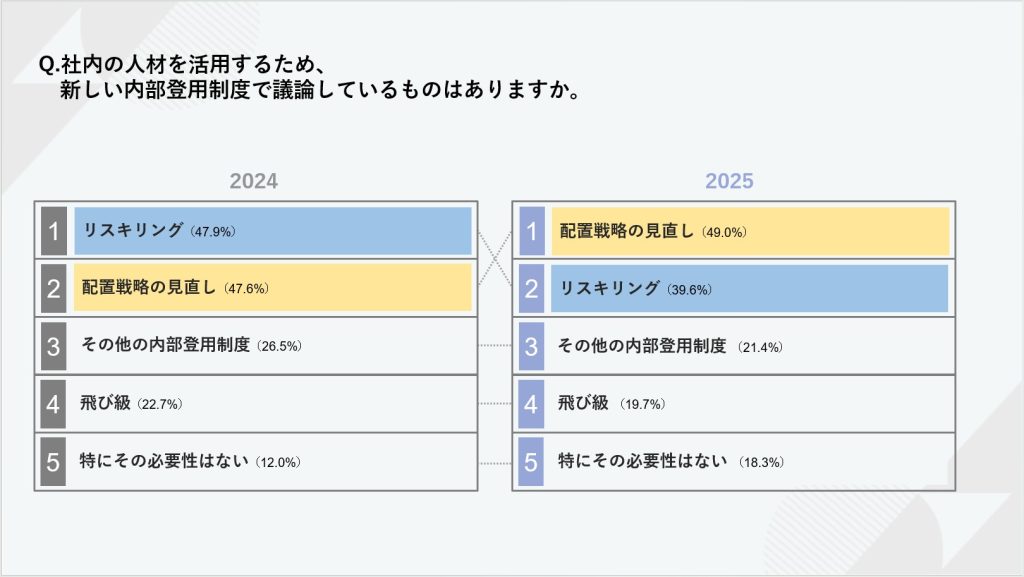The height and width of the screenshot is (577, 1024).
Task: Select the 飛び級 row showing 19.7%
Action: coord(749,404)
